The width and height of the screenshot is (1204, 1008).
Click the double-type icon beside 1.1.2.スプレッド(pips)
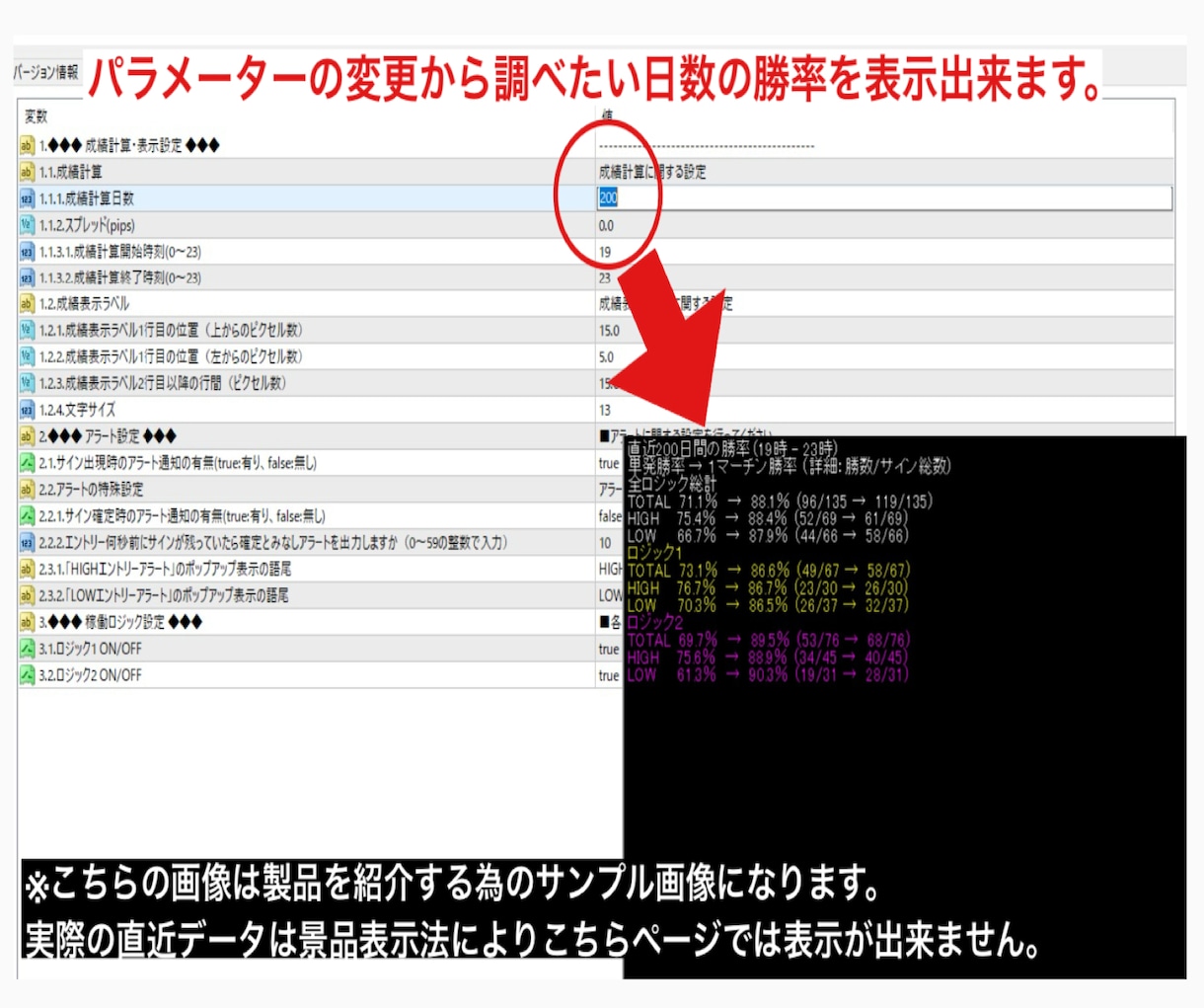(x=27, y=225)
